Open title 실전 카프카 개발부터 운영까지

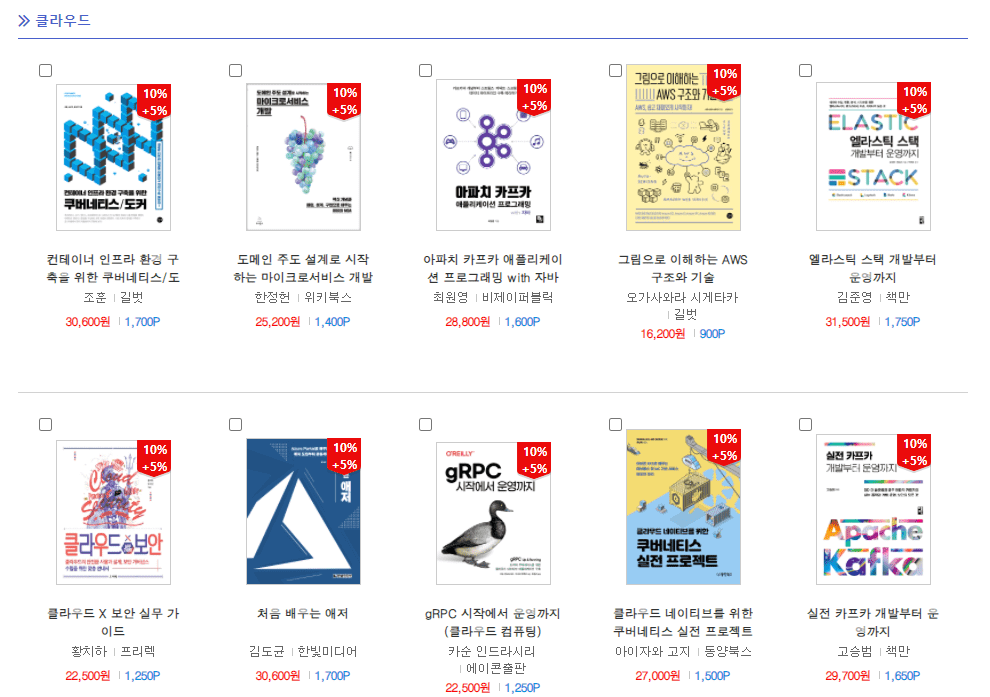click(x=873, y=622)
